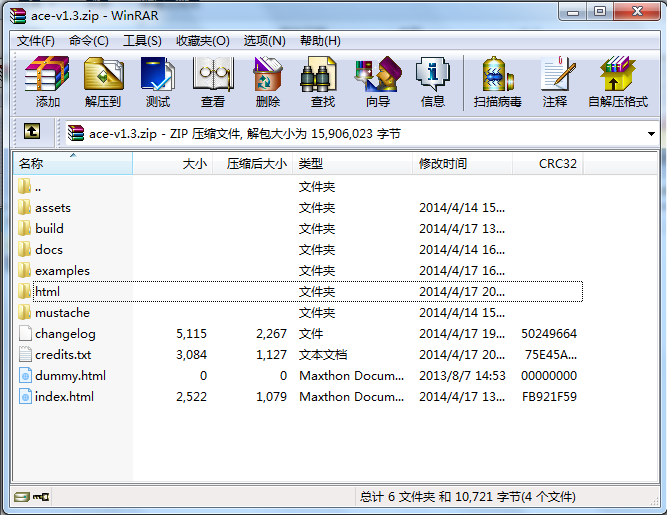This screenshot has height=515, width=667.
Task: Click credits.txt size value 3,084
Action: 191,354
